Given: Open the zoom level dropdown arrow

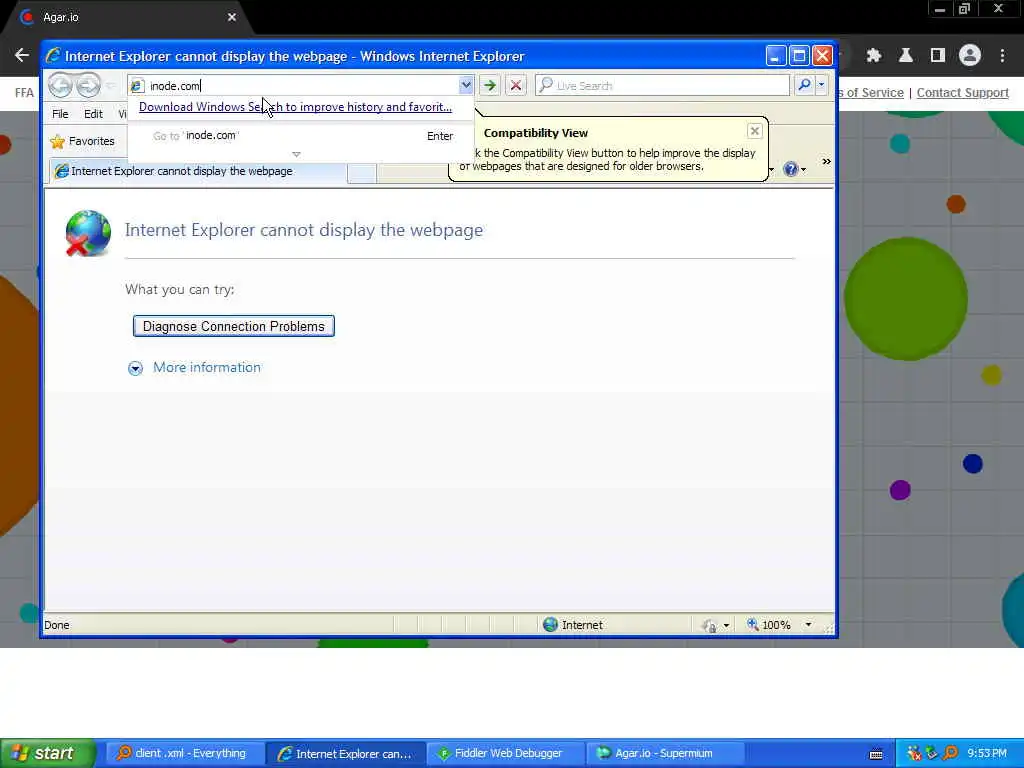Looking at the screenshot, I should [x=808, y=625].
